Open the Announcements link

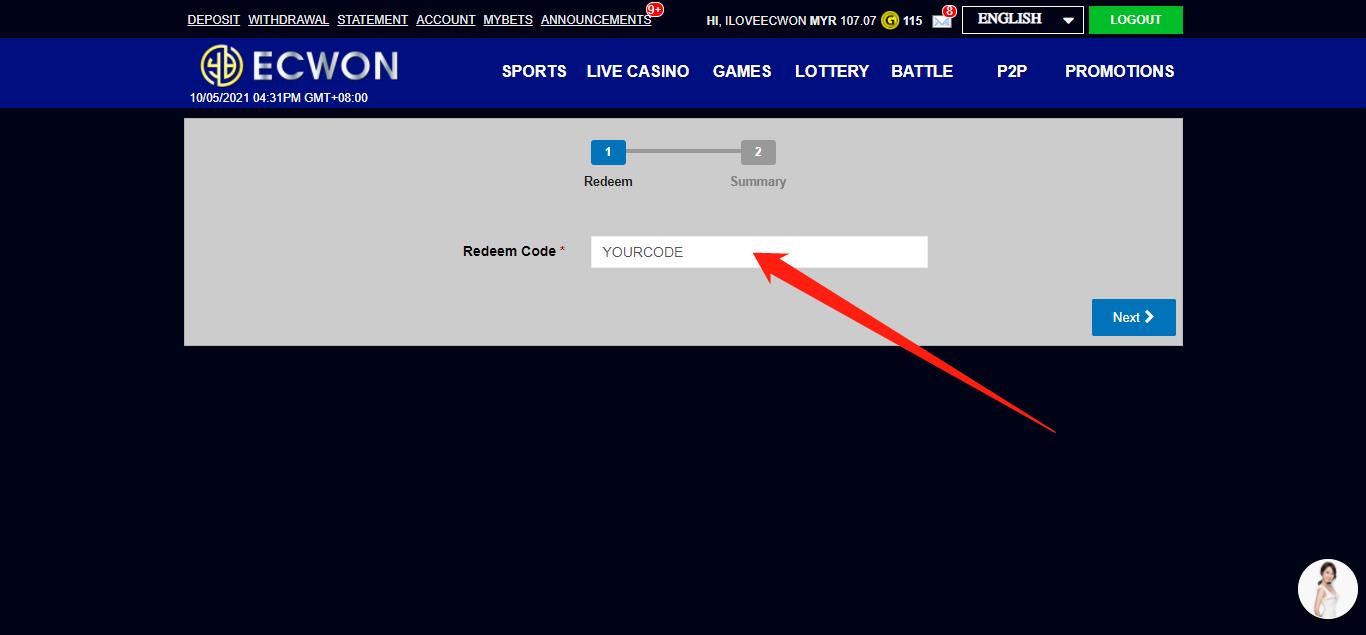595,20
